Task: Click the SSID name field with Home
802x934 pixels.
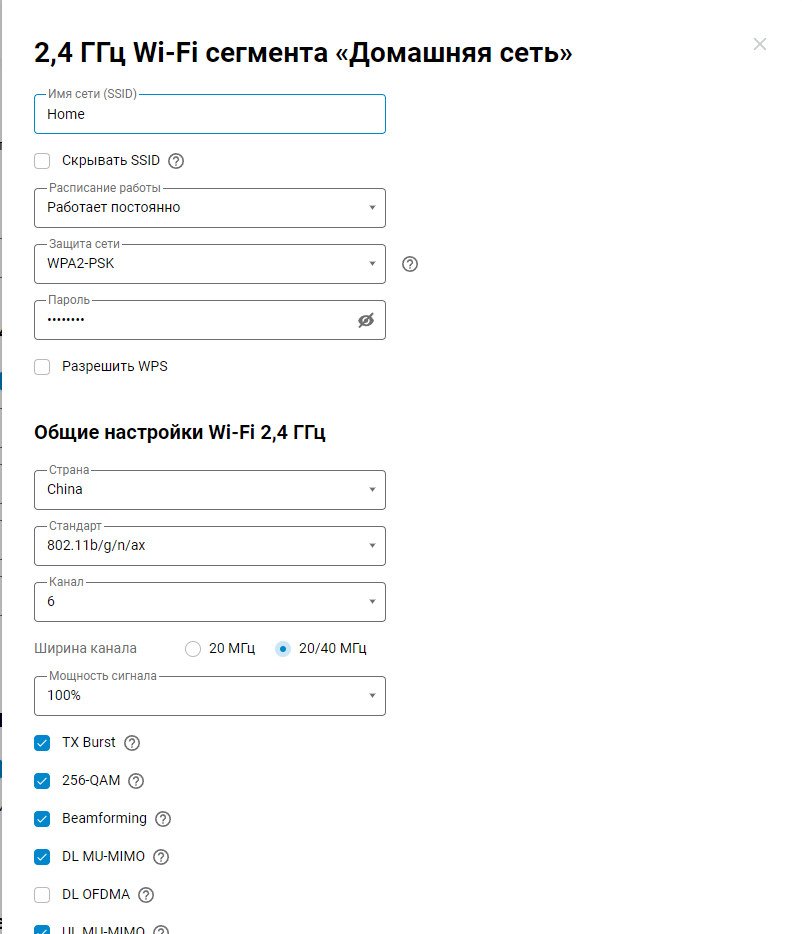Action: 210,114
